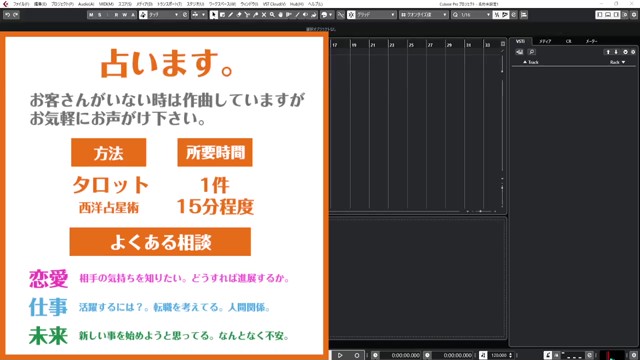Screen dimensions: 640x360
Task: Click the Undo arrow icon
Action: 7,15
